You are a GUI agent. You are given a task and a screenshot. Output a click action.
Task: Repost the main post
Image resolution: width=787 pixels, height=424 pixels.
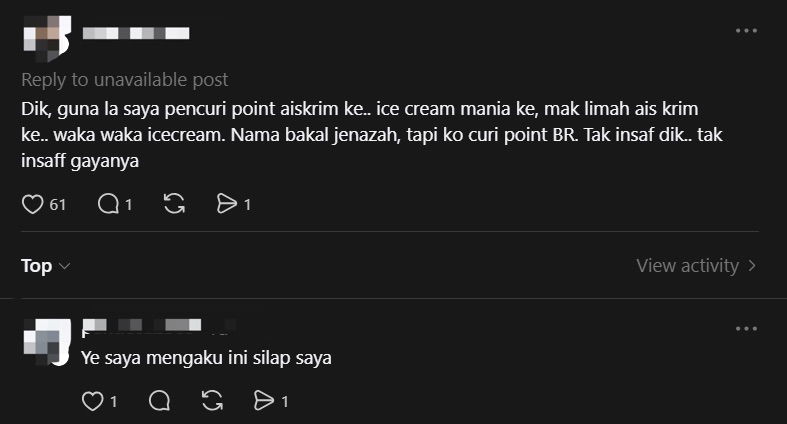pos(173,204)
